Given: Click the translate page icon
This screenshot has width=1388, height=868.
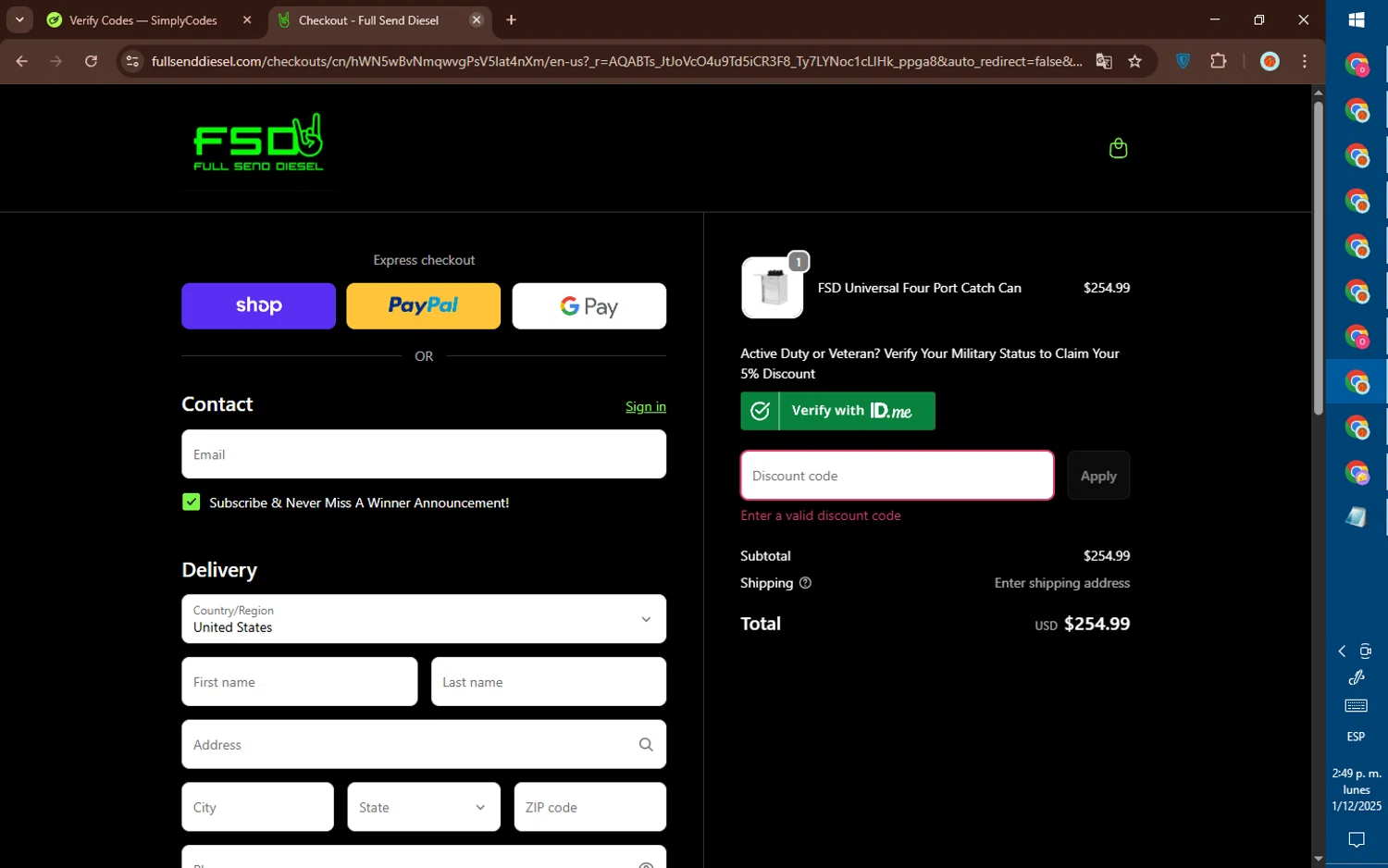Looking at the screenshot, I should [1103, 61].
